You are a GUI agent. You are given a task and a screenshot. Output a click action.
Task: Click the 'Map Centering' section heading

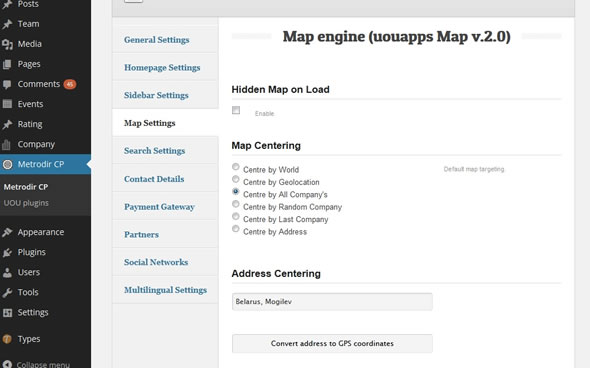point(266,146)
